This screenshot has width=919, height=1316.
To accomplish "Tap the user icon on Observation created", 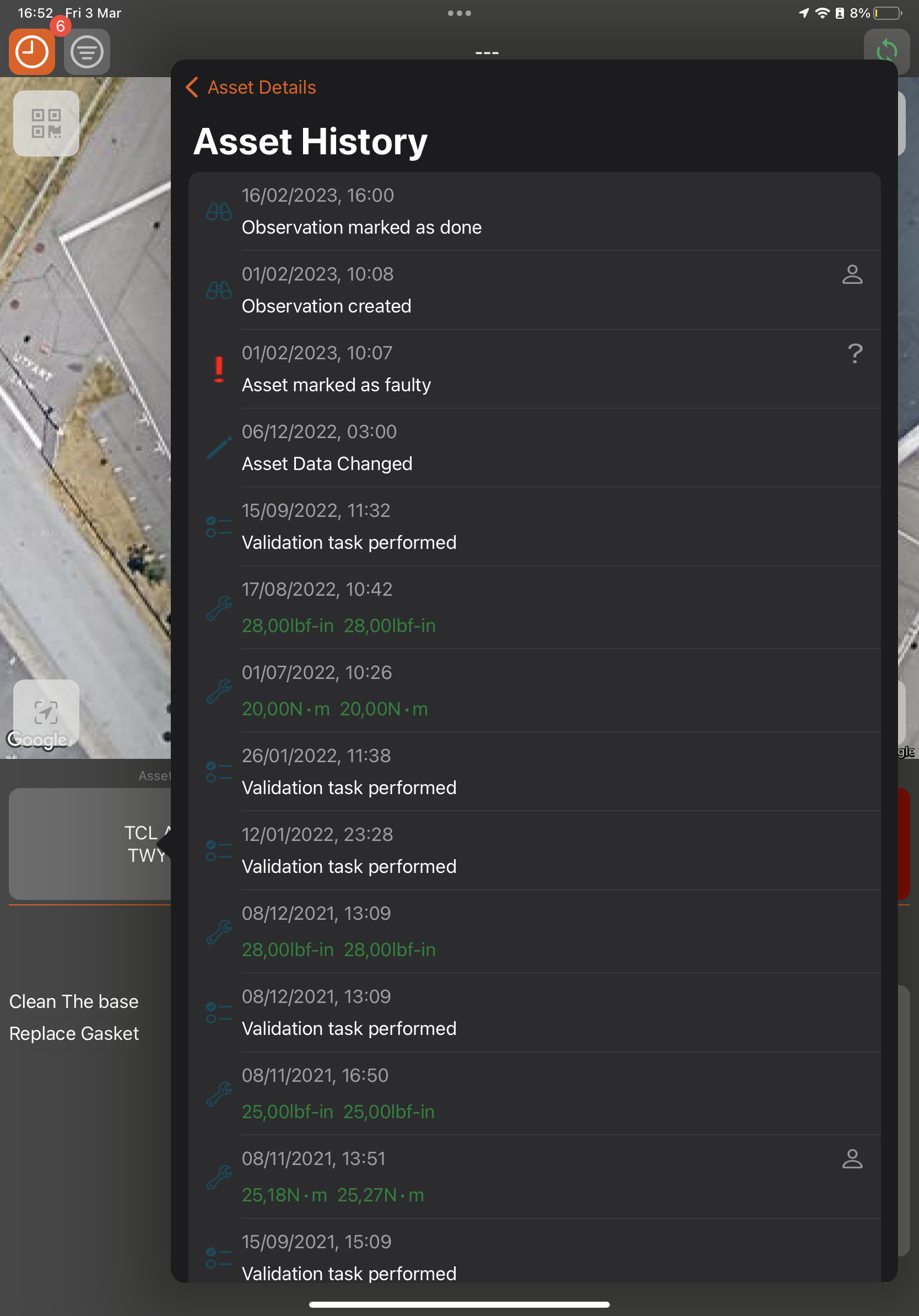I will coord(852,274).
